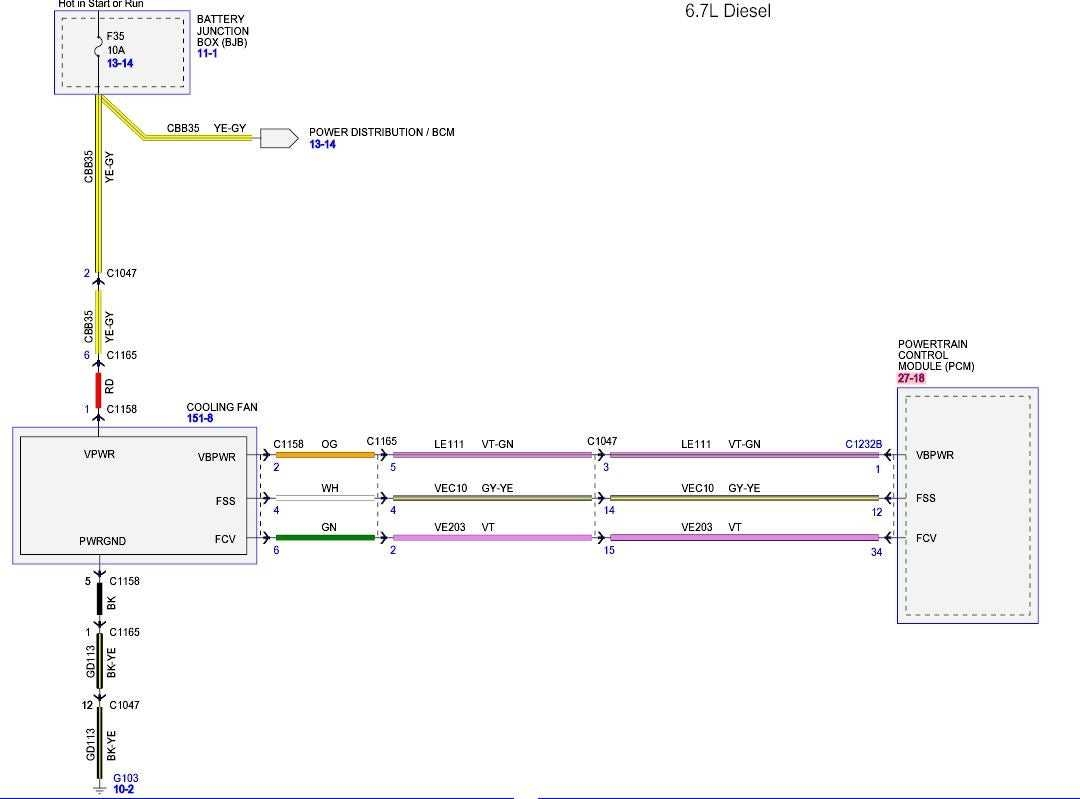Select the Powertrain Control Module box
Viewport: 1080px width, 799px height.
[x=966, y=505]
